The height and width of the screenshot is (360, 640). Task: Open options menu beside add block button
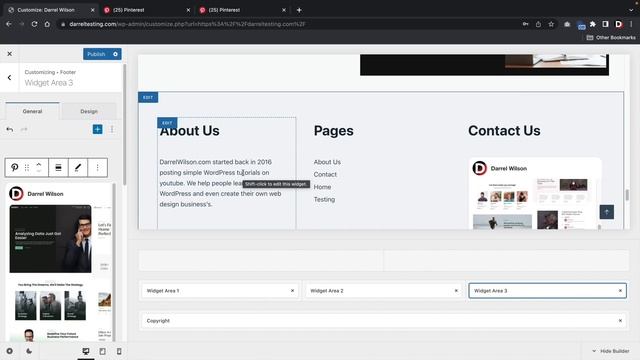(x=112, y=129)
